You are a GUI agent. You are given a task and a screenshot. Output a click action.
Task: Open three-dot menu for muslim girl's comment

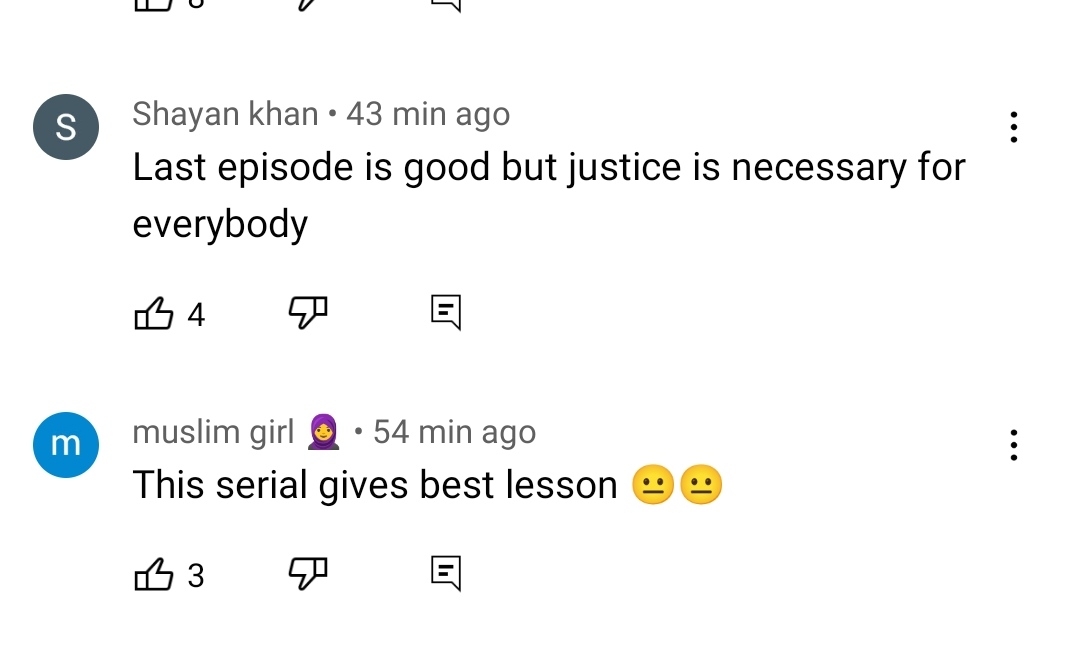(x=1013, y=445)
